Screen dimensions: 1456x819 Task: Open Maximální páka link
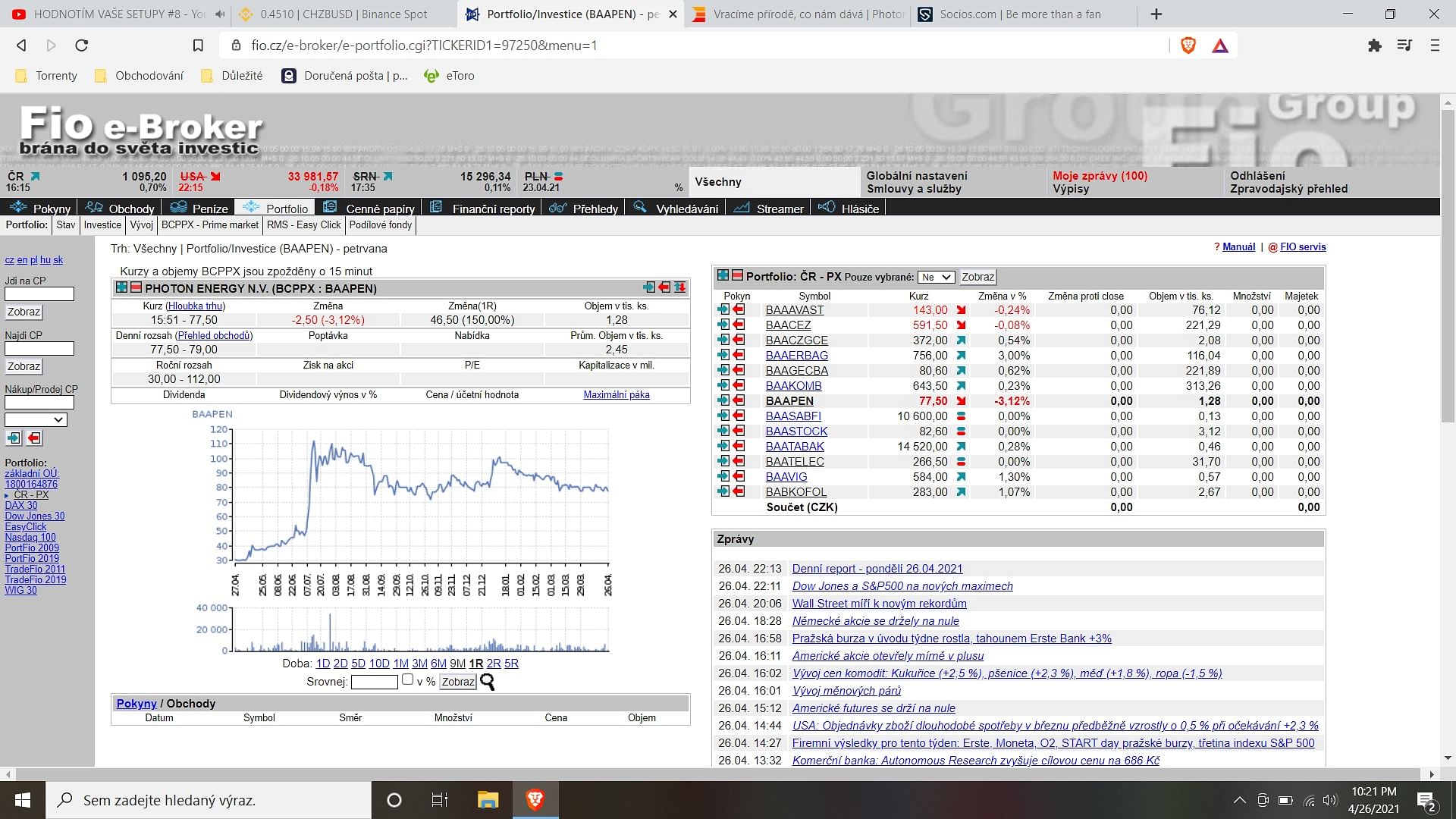617,394
